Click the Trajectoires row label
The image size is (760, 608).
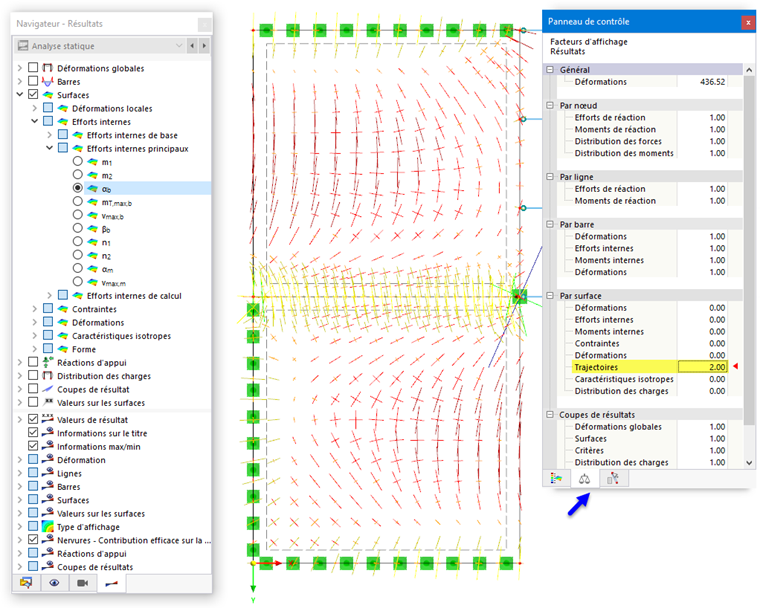[596, 367]
